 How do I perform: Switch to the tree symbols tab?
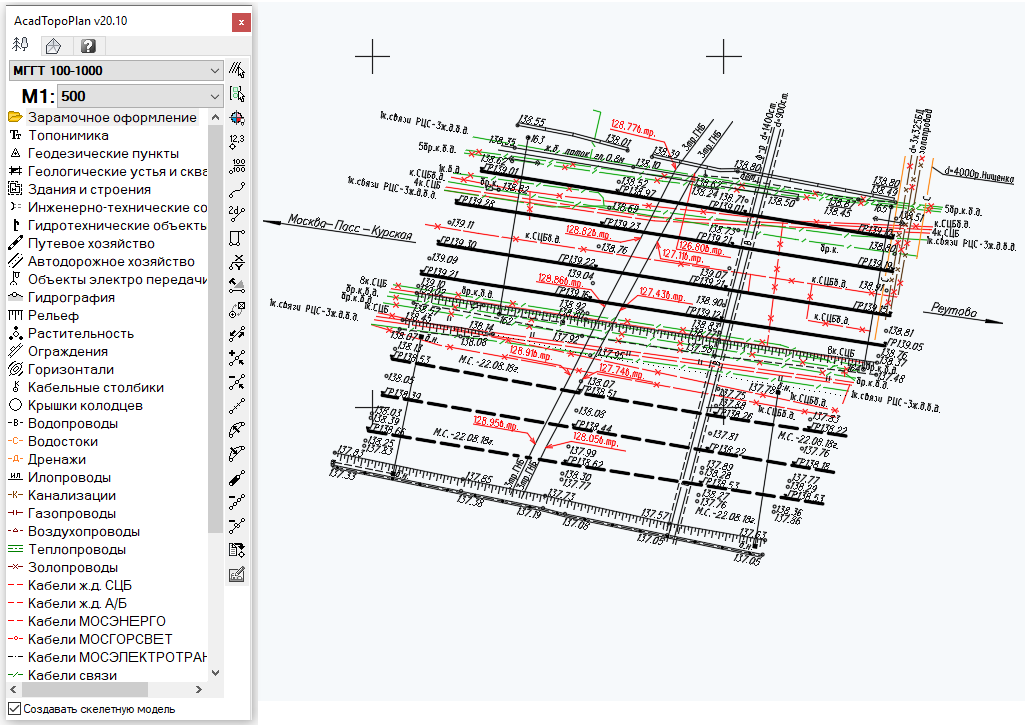pyautogui.click(x=20, y=46)
